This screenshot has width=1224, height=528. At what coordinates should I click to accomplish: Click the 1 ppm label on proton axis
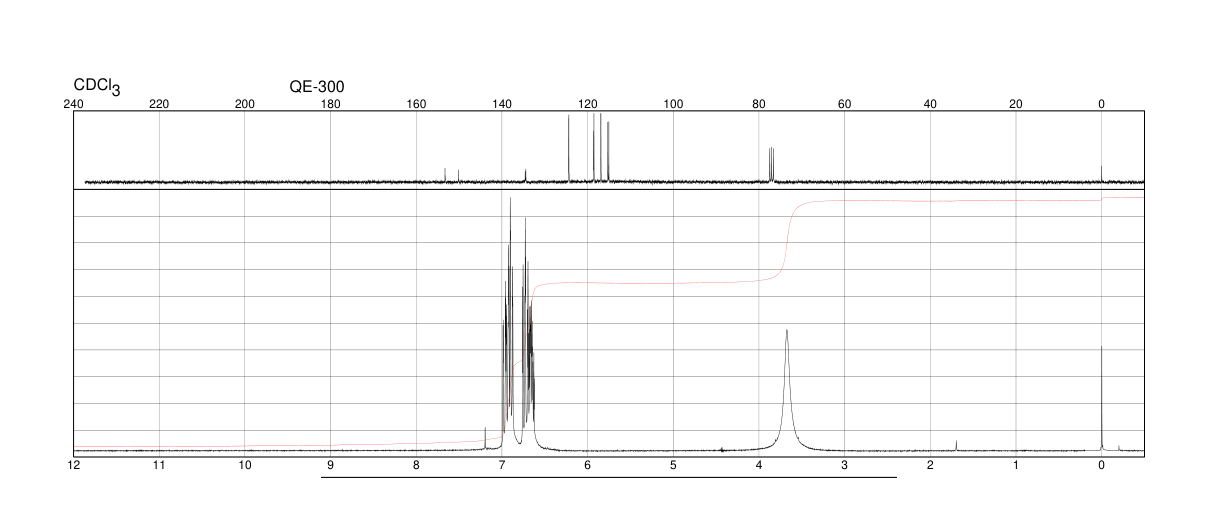(x=1016, y=465)
